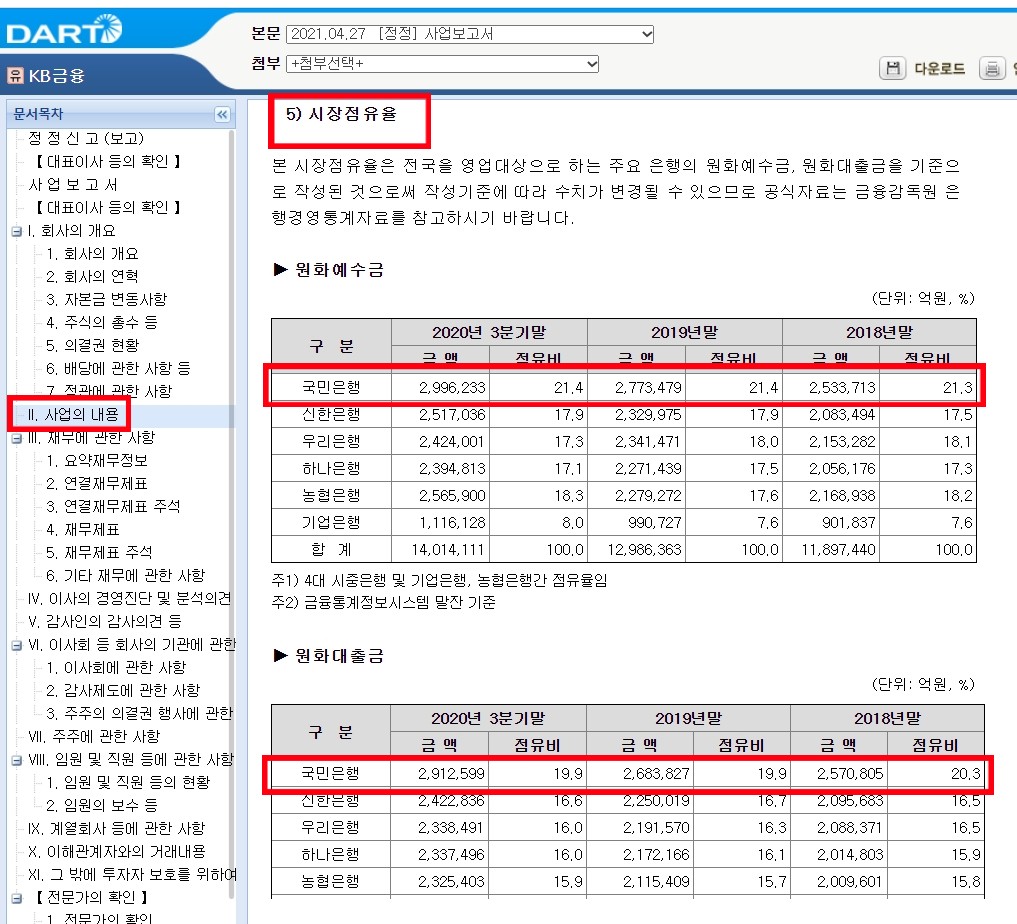Click 하나은행 loan value 2,337,496

click(x=451, y=855)
